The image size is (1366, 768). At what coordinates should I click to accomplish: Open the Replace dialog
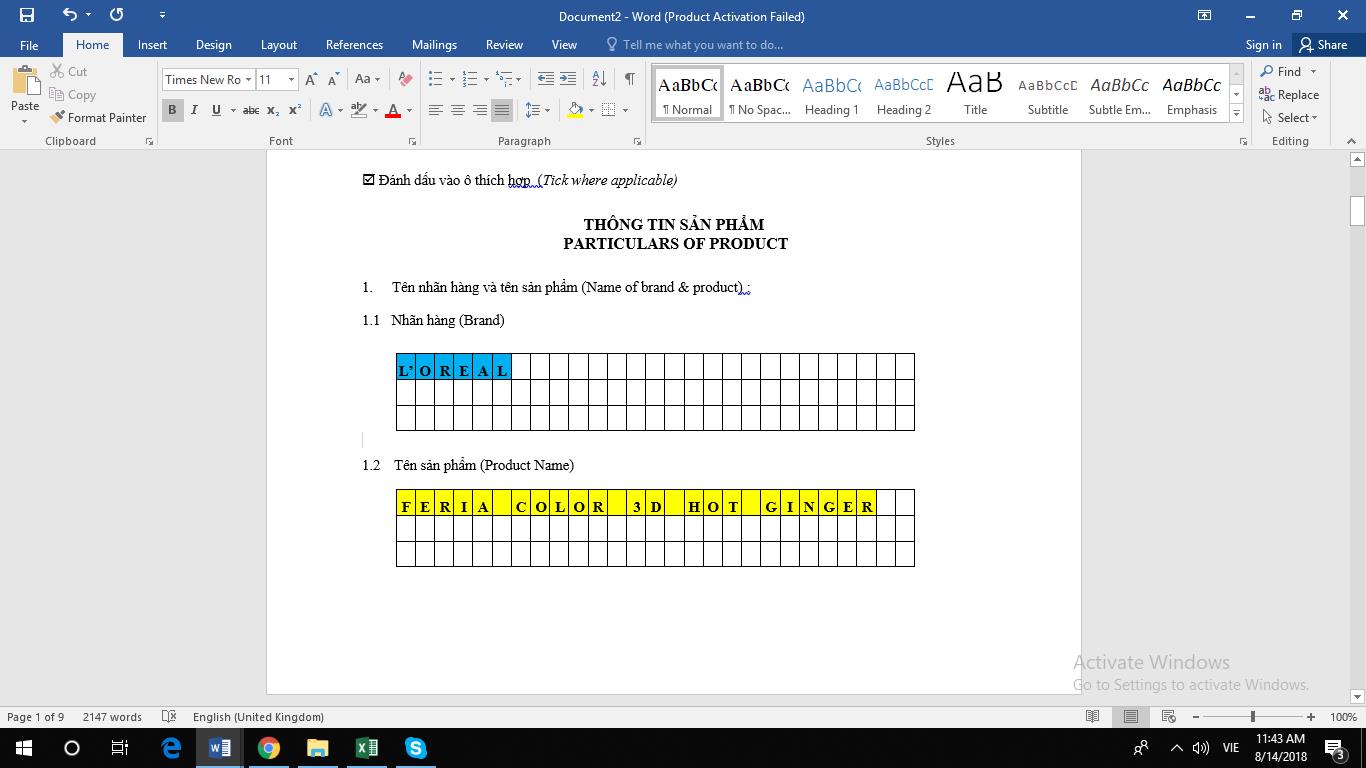1289,94
